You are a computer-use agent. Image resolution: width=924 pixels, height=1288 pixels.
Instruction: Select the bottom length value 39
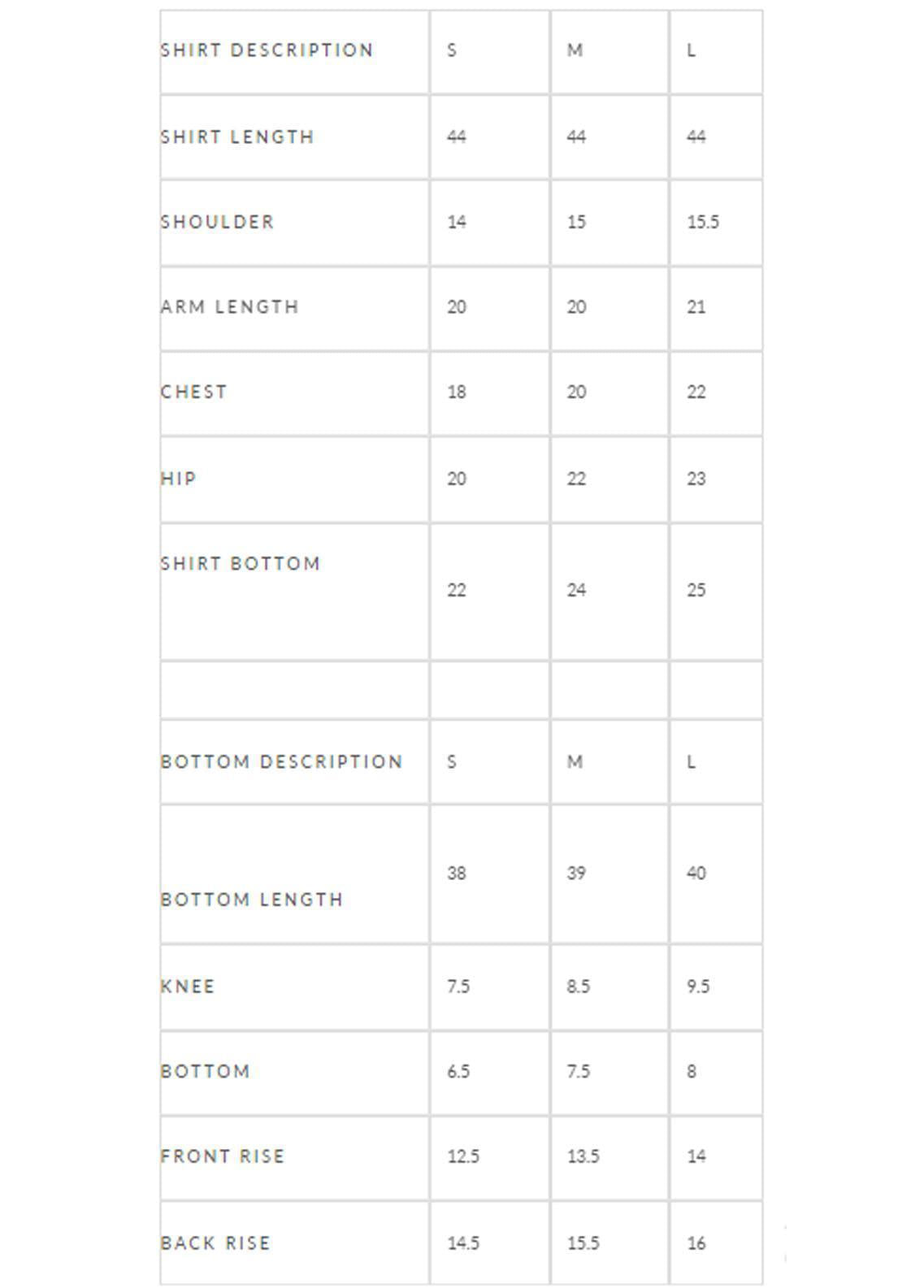tap(576, 874)
